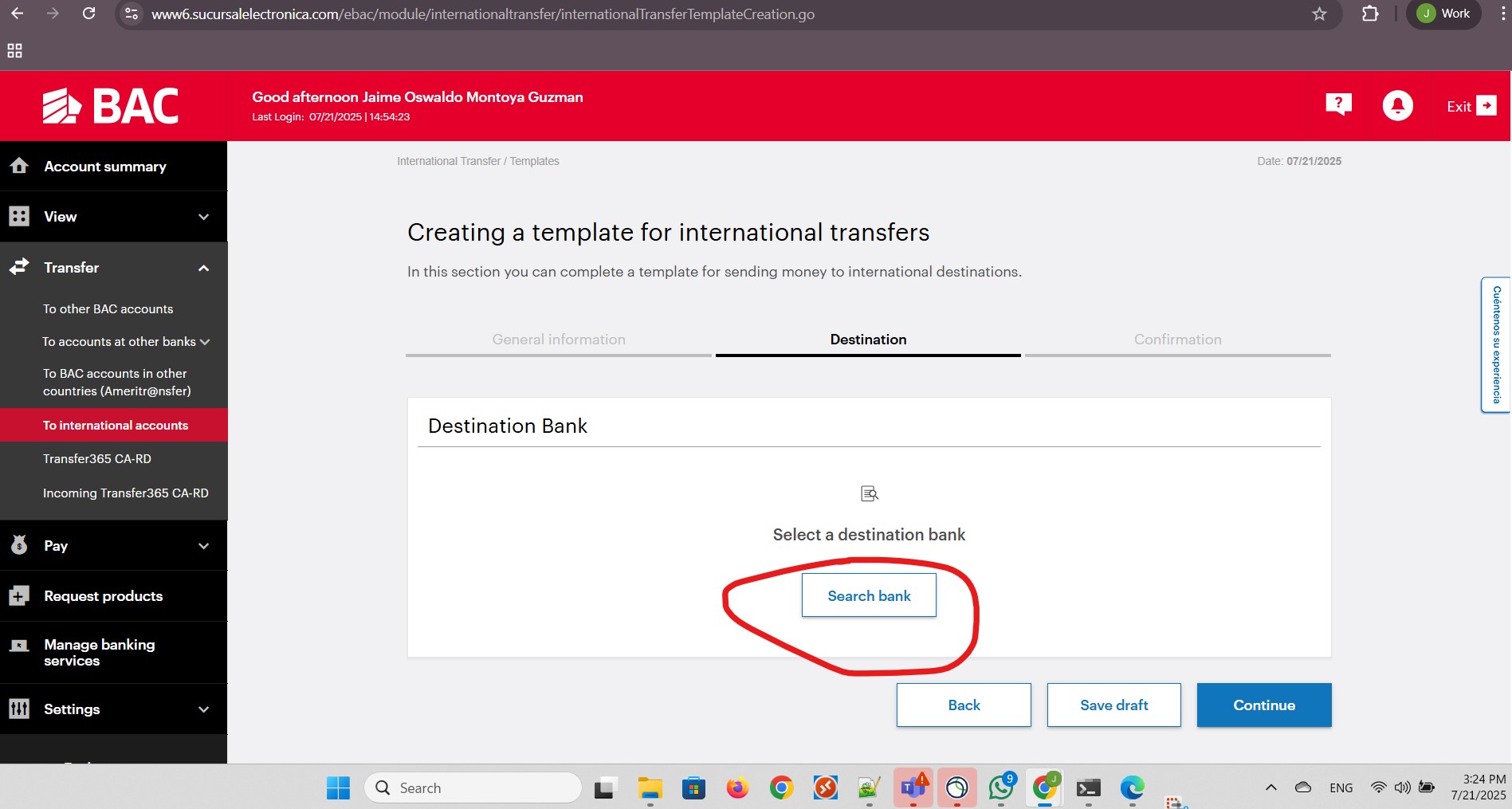Click the Request products plus icon
Screen dimensions: 1512x809
click(19, 595)
